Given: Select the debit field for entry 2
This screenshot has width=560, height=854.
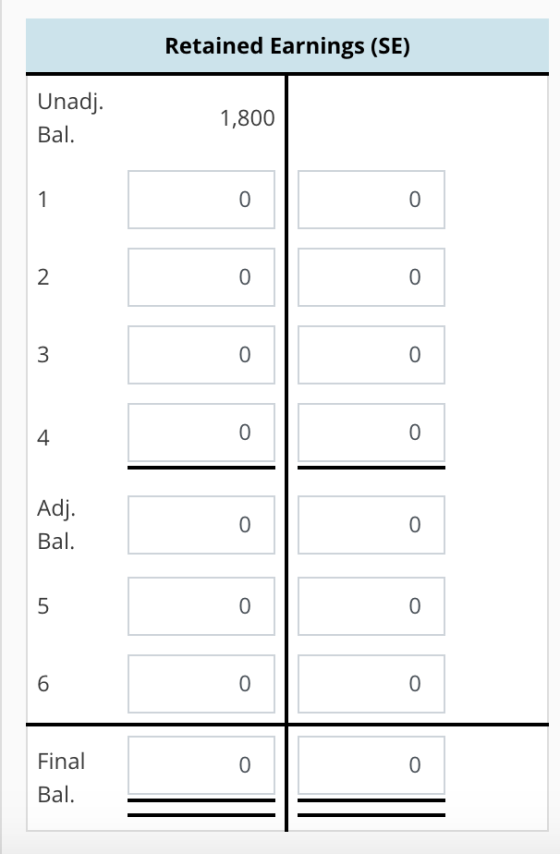Looking at the screenshot, I should [x=202, y=277].
